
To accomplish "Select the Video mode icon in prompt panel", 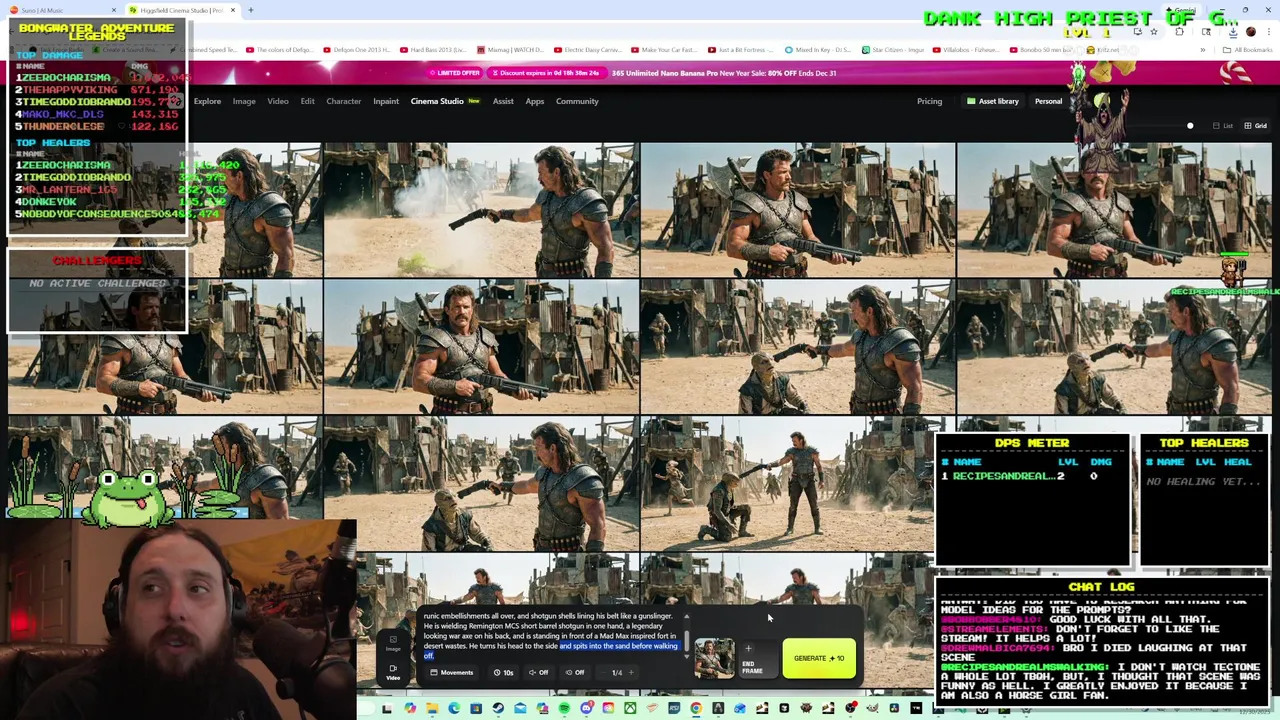I will tap(393, 671).
